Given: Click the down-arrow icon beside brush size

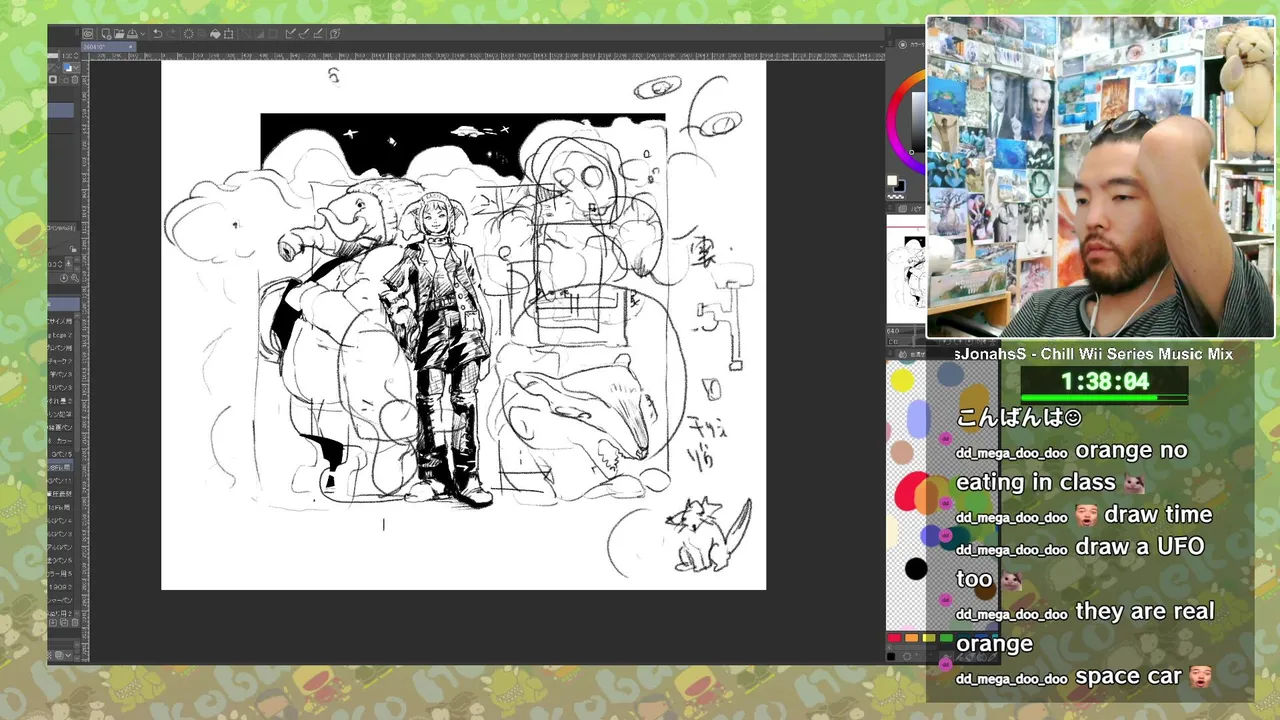Looking at the screenshot, I should [x=68, y=263].
